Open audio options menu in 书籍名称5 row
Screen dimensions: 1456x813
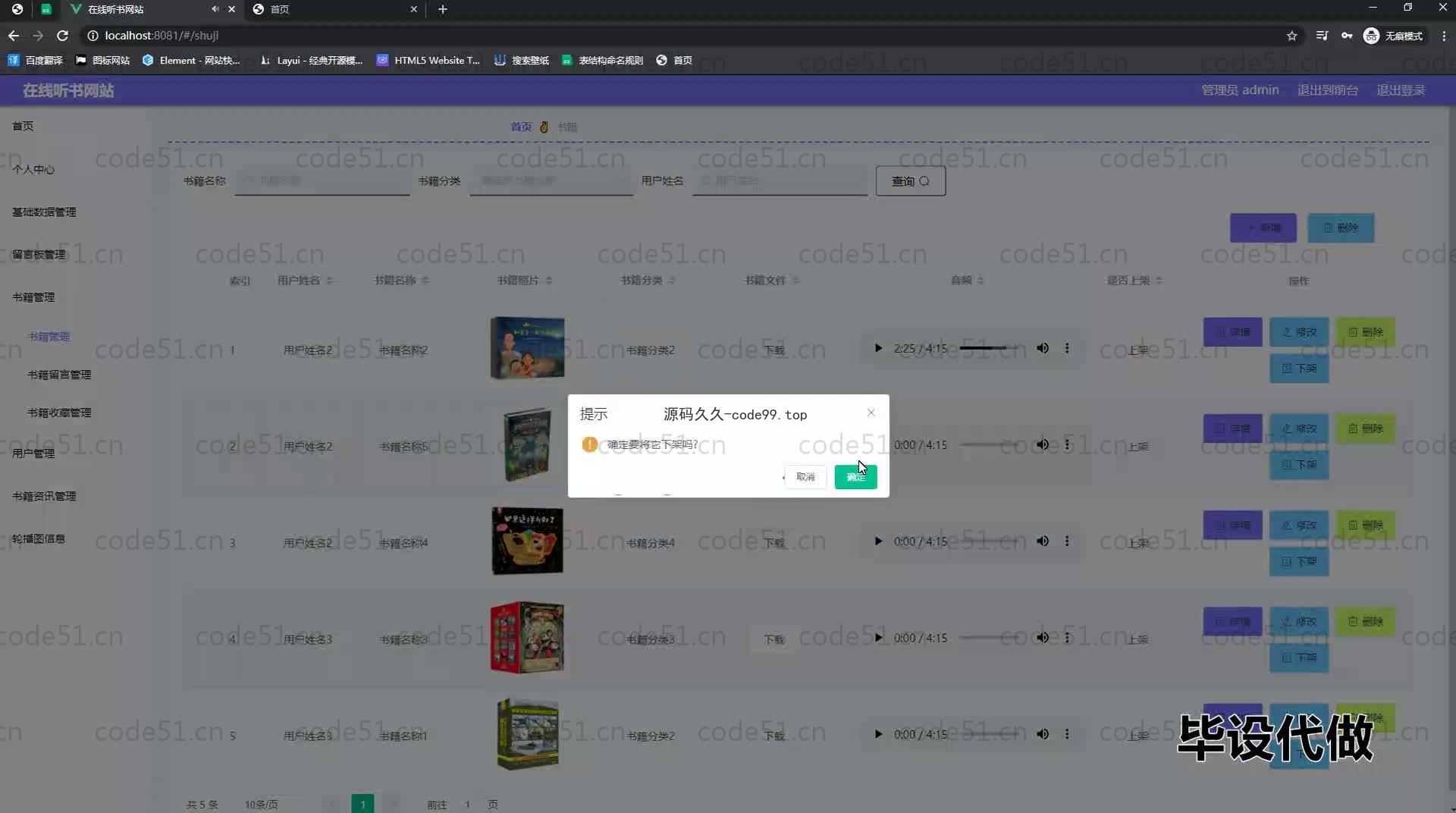pyautogui.click(x=1067, y=445)
